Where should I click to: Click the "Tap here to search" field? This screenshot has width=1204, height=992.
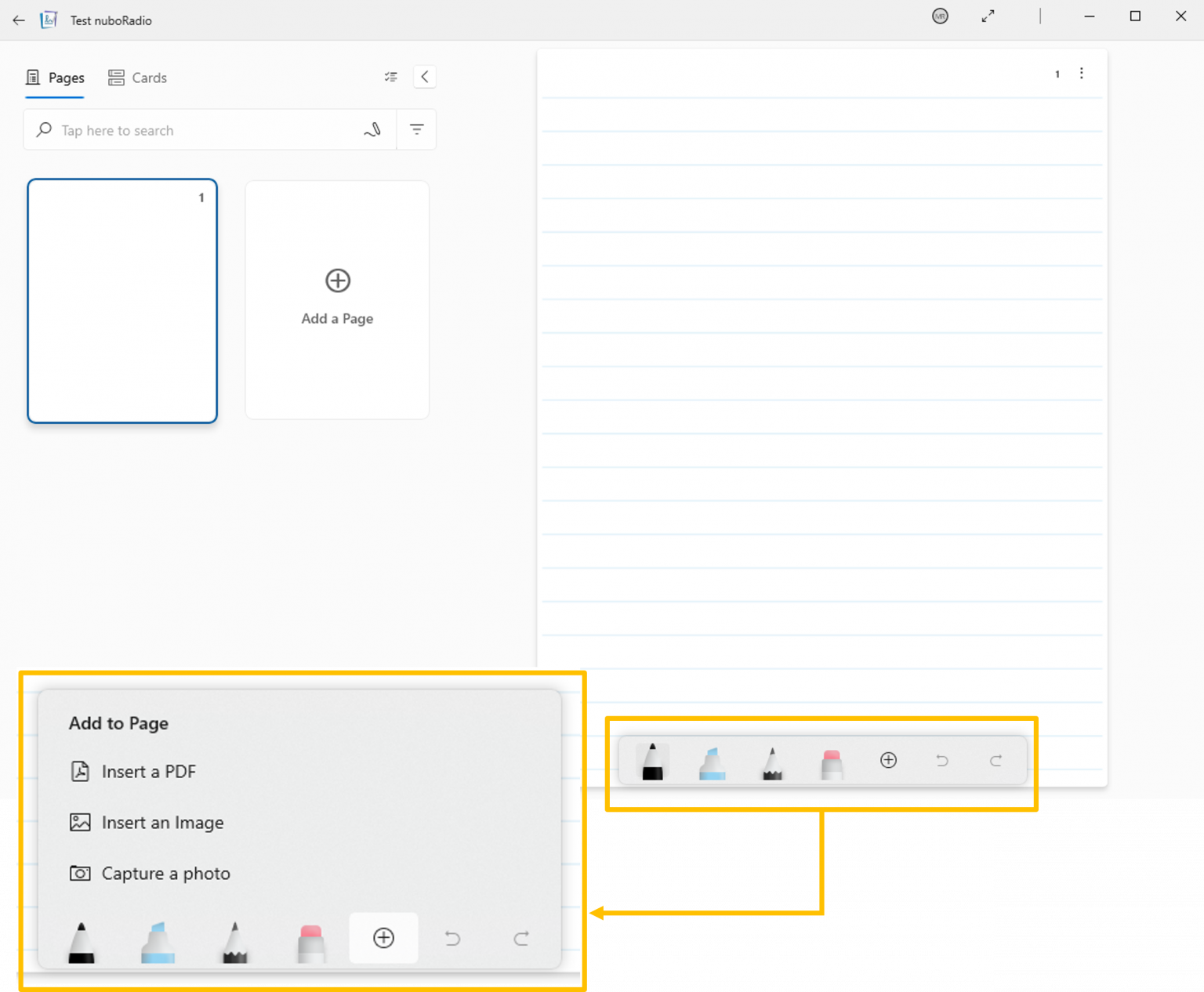[x=196, y=130]
